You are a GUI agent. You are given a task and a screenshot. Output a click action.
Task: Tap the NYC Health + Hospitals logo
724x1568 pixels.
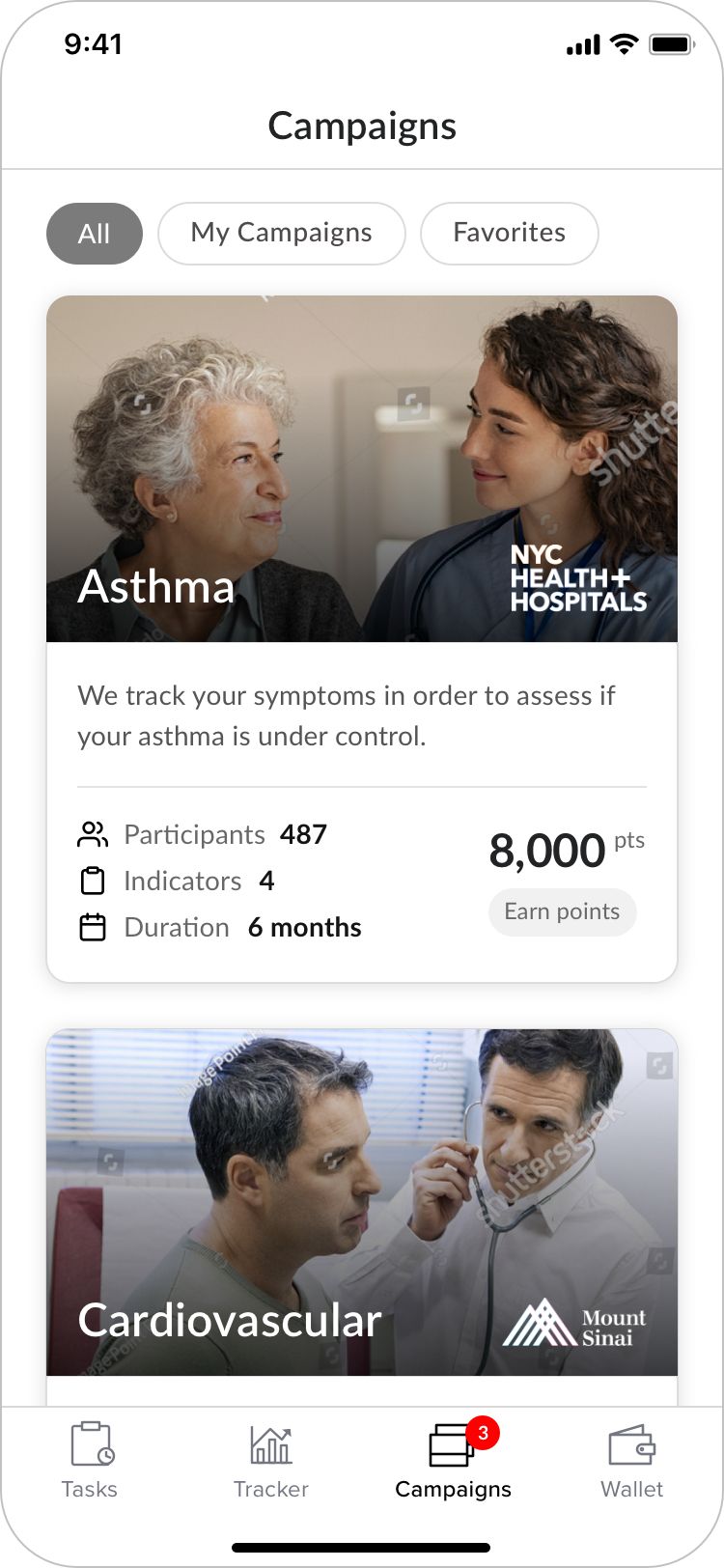pos(578,578)
